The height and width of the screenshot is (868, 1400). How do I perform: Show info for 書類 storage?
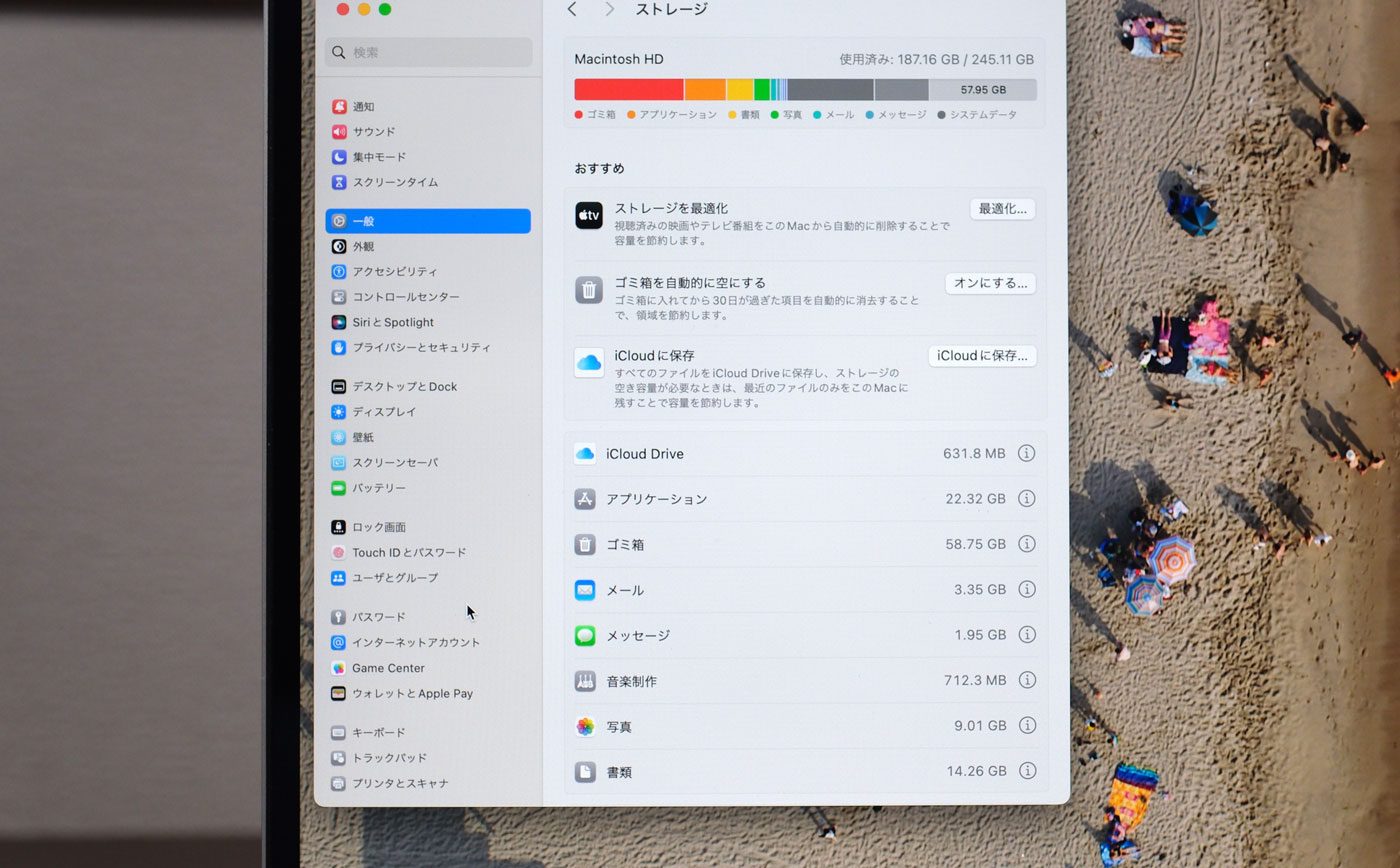click(1026, 771)
